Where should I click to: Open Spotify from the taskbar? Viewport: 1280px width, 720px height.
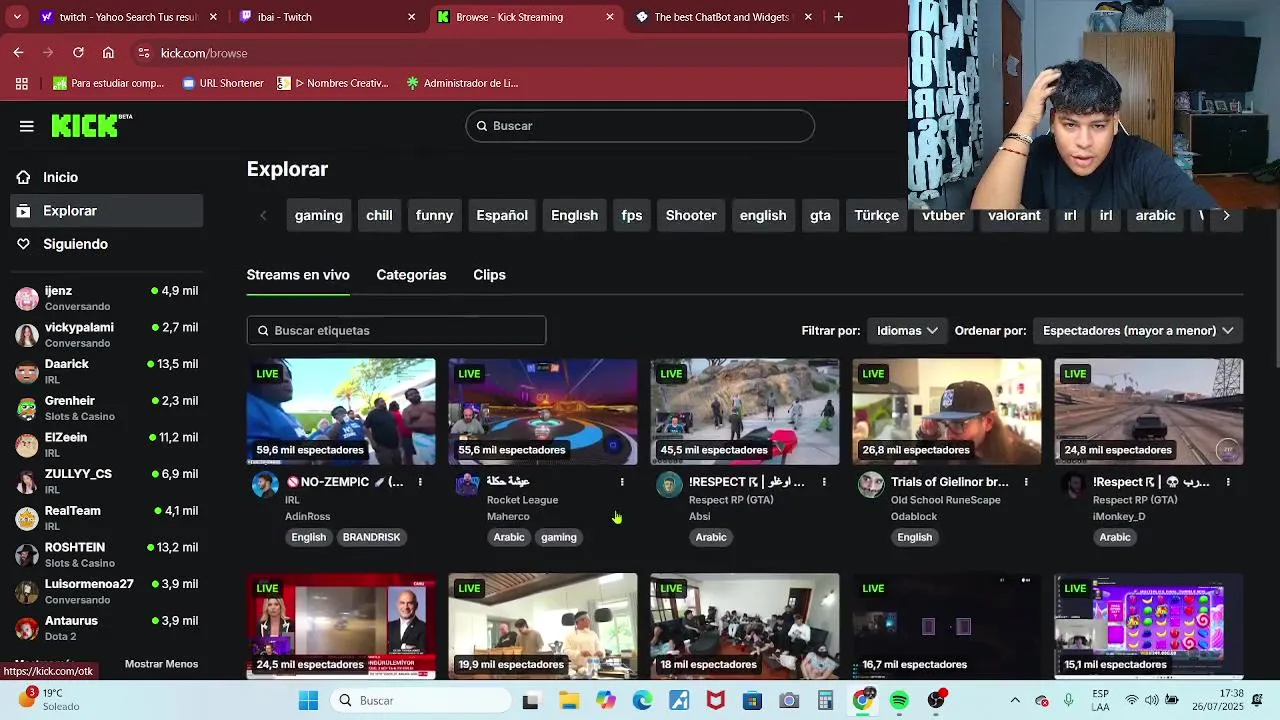(899, 701)
